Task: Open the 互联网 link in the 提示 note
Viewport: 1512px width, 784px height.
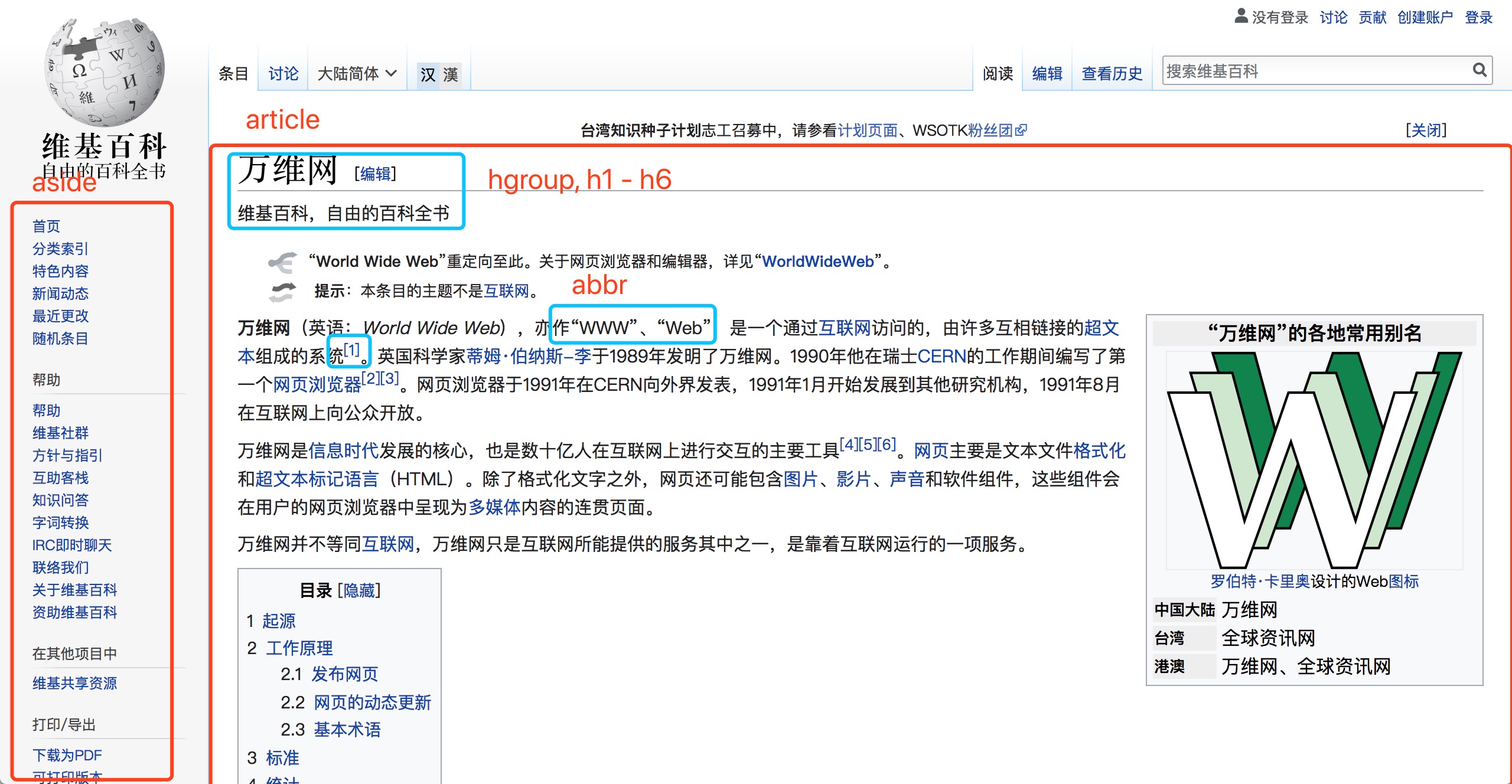Action: click(x=506, y=291)
